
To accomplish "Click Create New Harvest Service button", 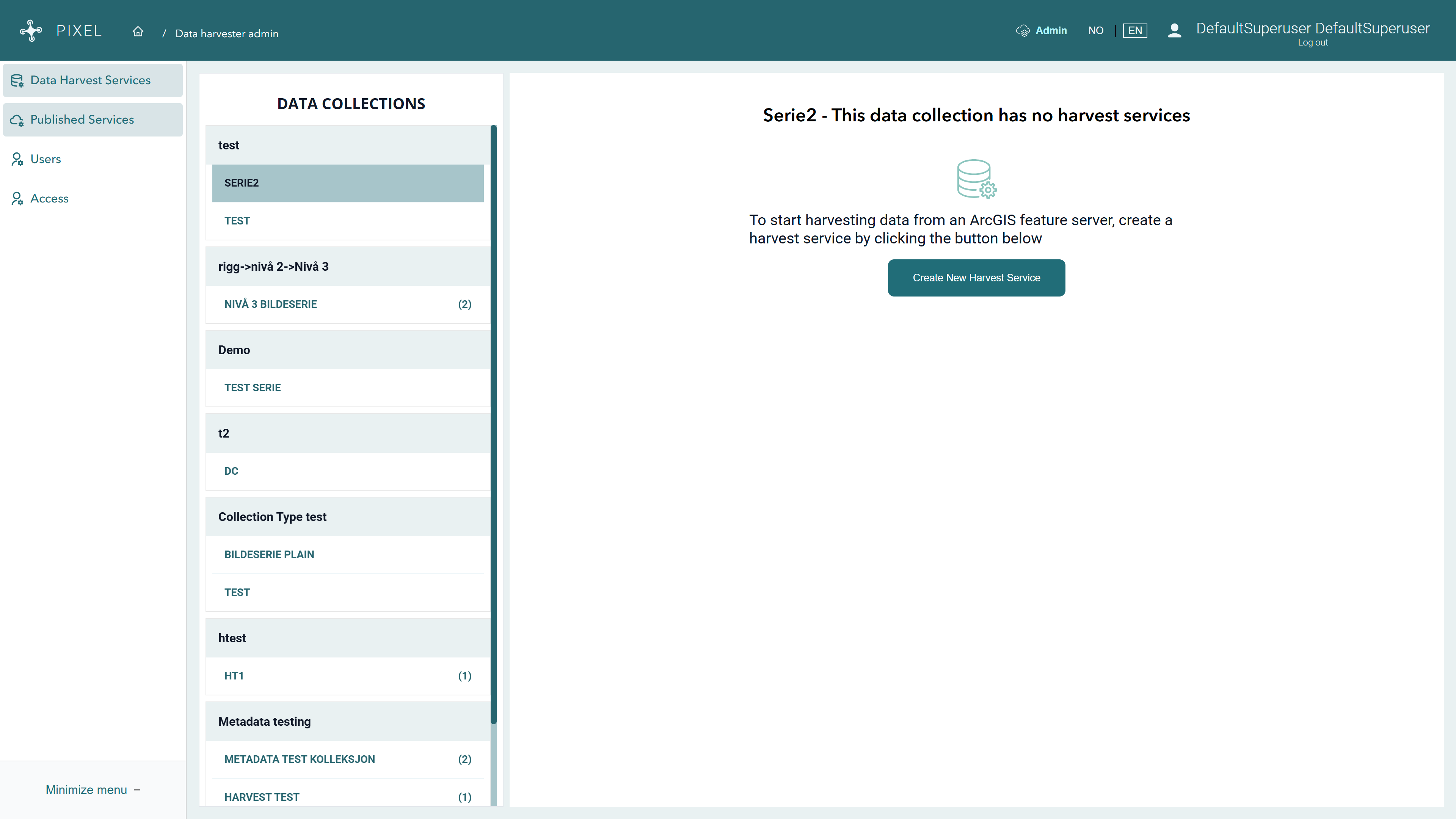I will click(x=976, y=278).
